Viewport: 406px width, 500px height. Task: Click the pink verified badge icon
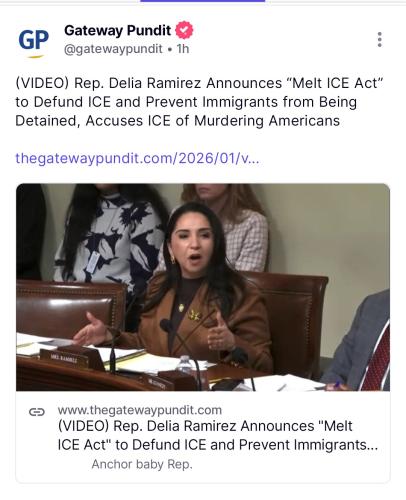(x=184, y=30)
